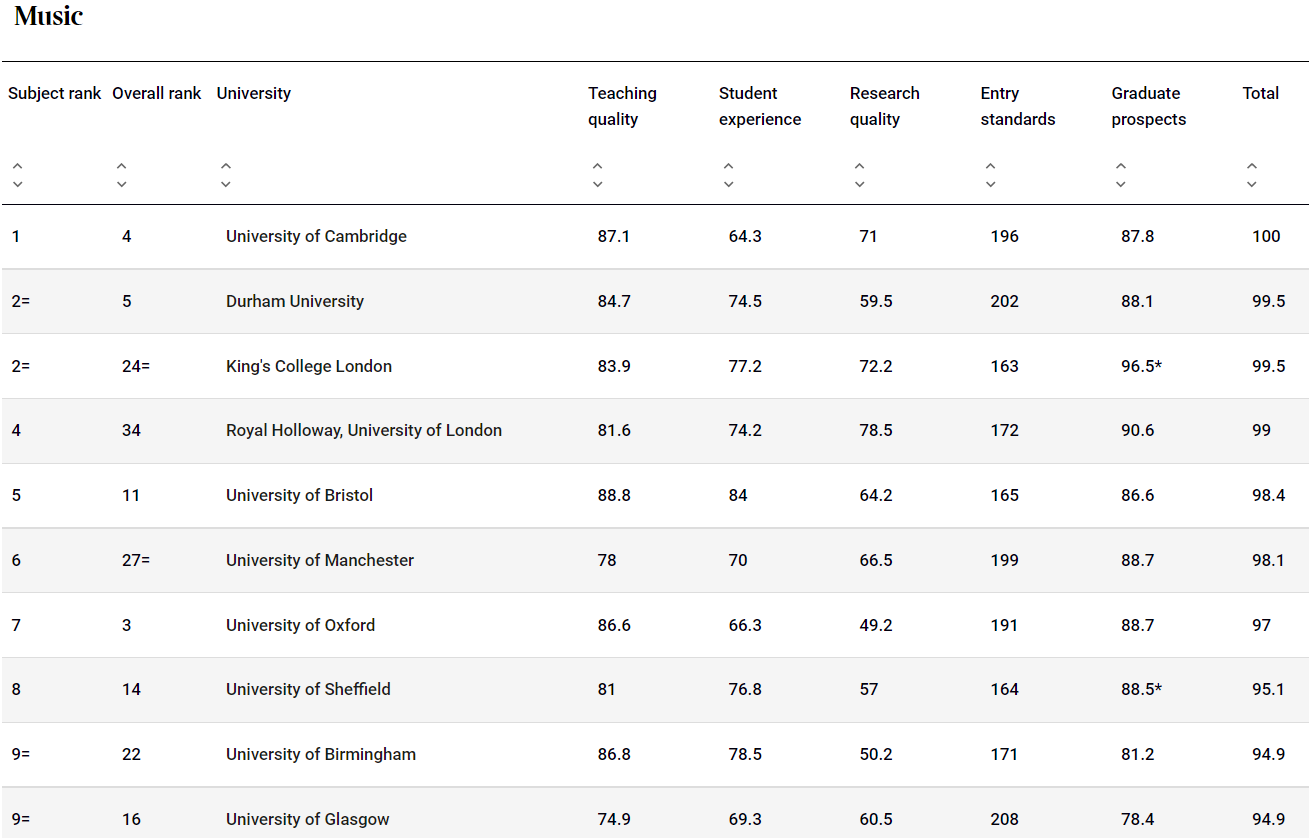This screenshot has height=838, width=1309.
Task: Select University of Oxford row
Action: click(x=655, y=625)
